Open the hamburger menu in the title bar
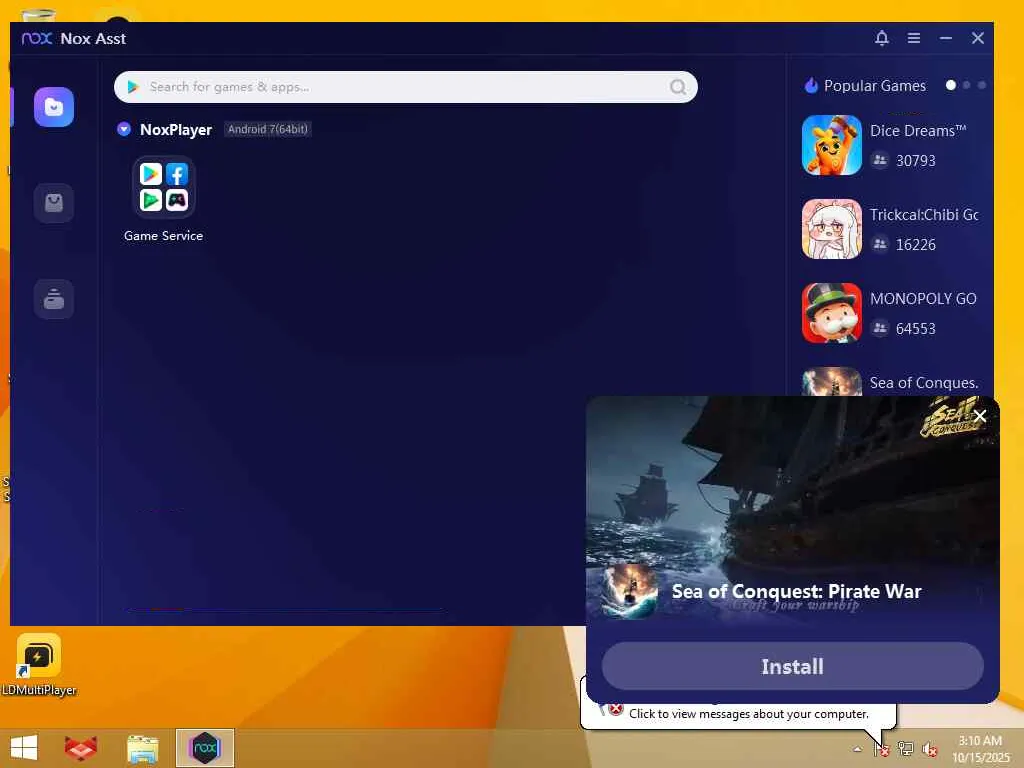Screen dimensions: 1024x768 click(x=914, y=38)
